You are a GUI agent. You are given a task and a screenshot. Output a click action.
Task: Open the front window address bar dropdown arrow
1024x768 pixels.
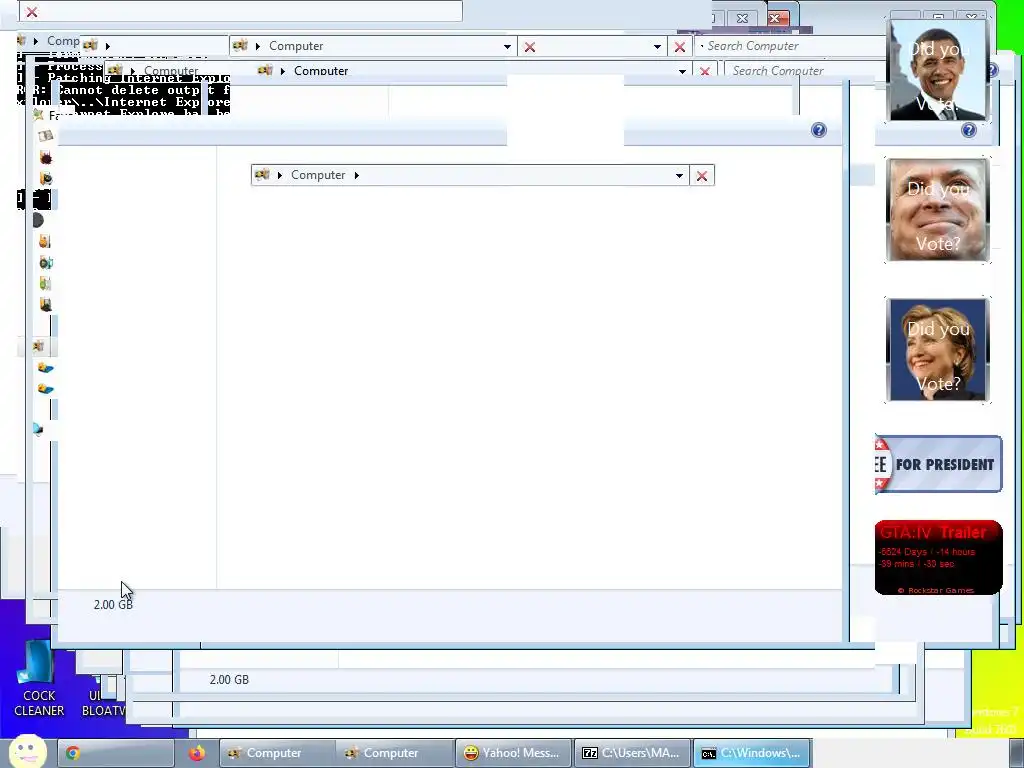click(x=679, y=176)
